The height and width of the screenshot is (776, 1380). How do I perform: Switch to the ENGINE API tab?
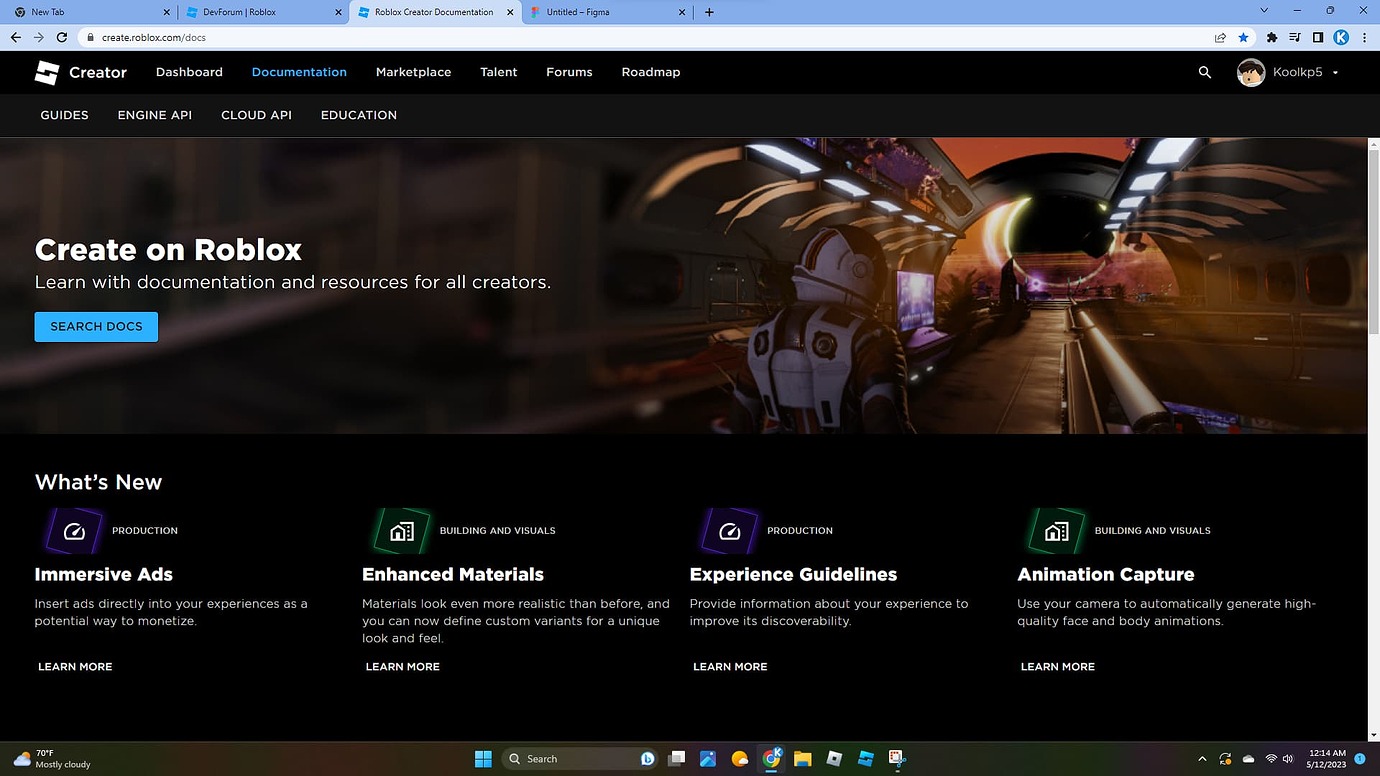pos(154,114)
